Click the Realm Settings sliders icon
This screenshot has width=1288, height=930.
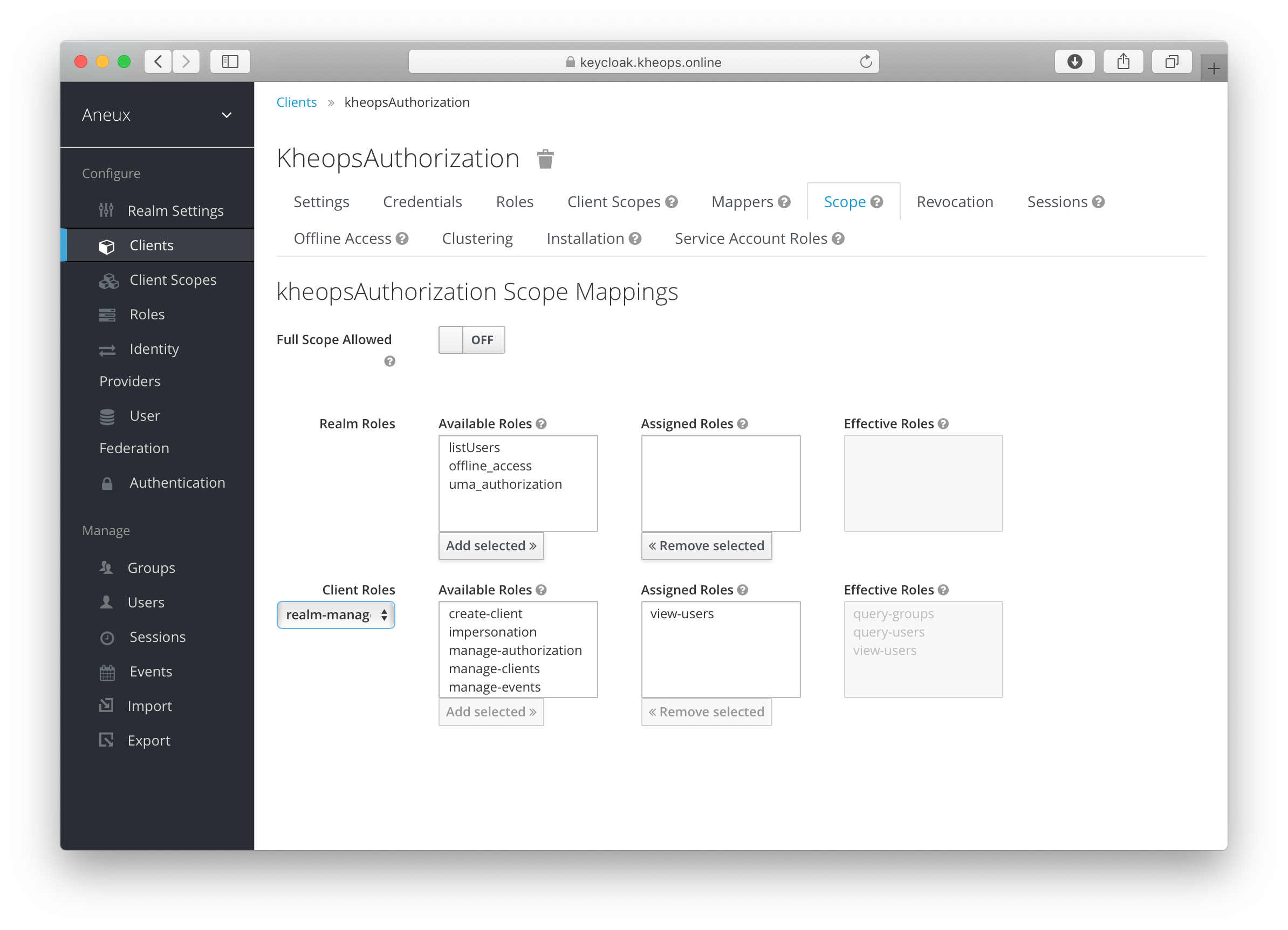tap(106, 210)
